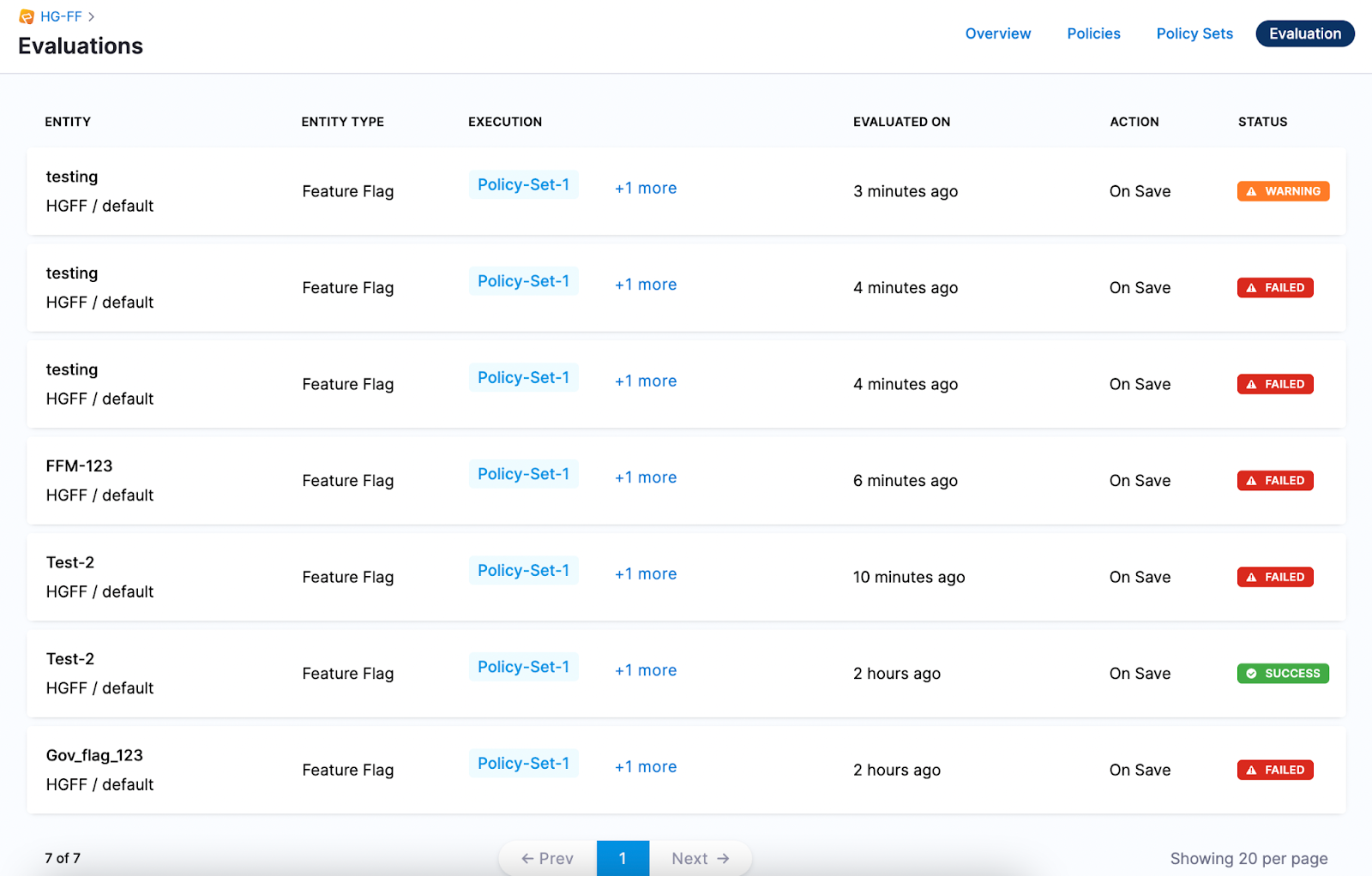Image resolution: width=1372 pixels, height=876 pixels.
Task: Open Policy-Set-1 link in the 3 minutes ago row
Action: pyautogui.click(x=523, y=185)
